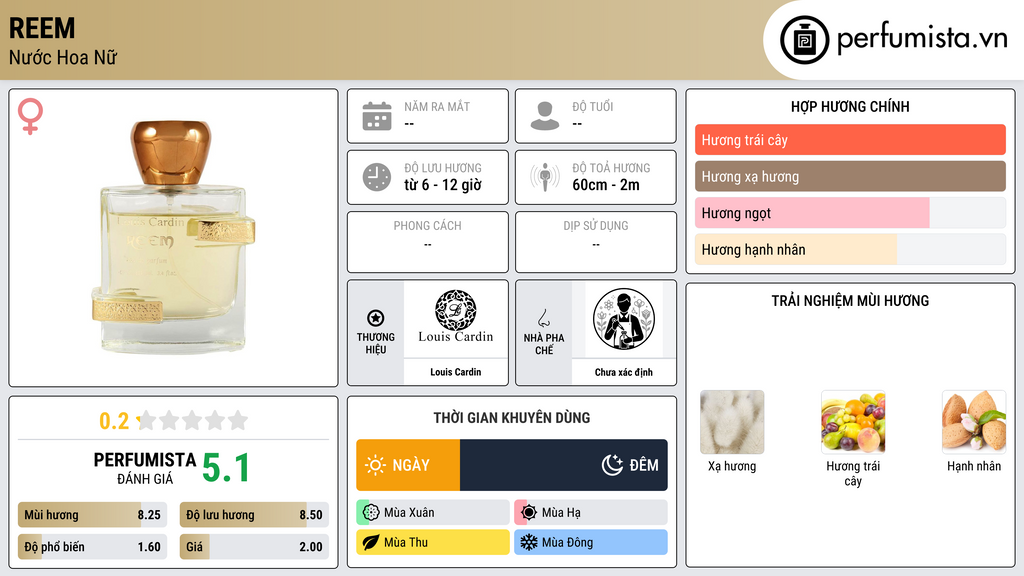Screen dimensions: 1024x576
Task: Click the sun icon in the Ngày bar
Action: click(x=375, y=465)
